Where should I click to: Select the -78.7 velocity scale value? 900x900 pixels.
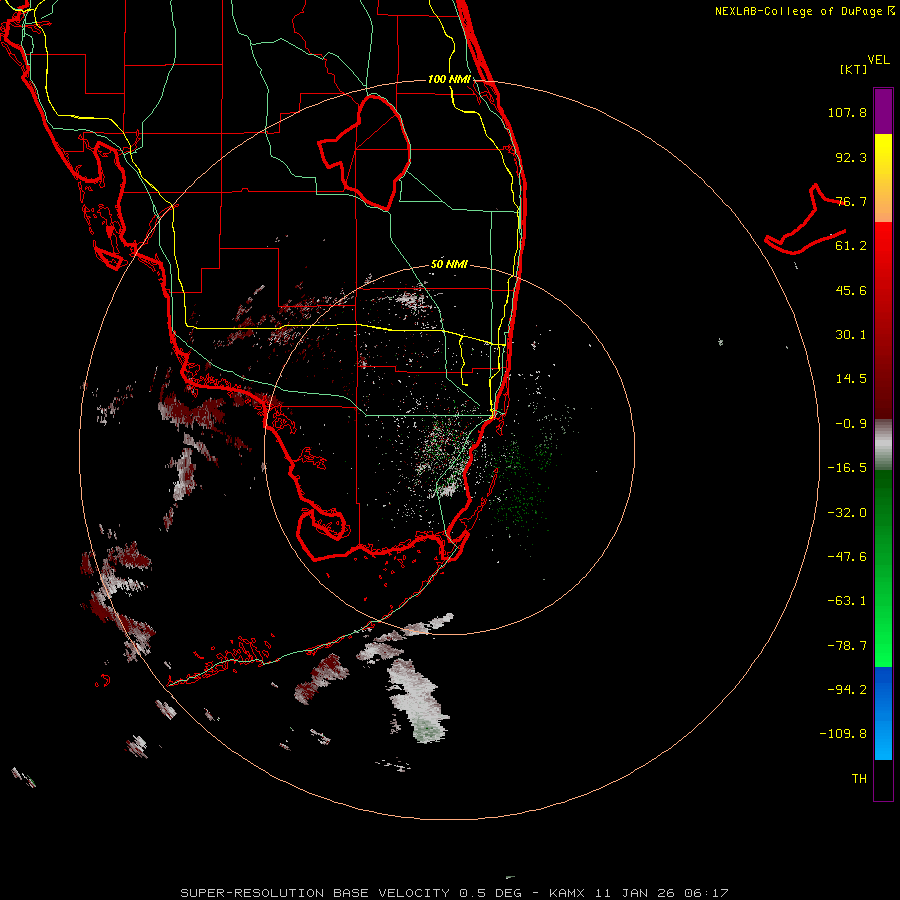pos(847,646)
